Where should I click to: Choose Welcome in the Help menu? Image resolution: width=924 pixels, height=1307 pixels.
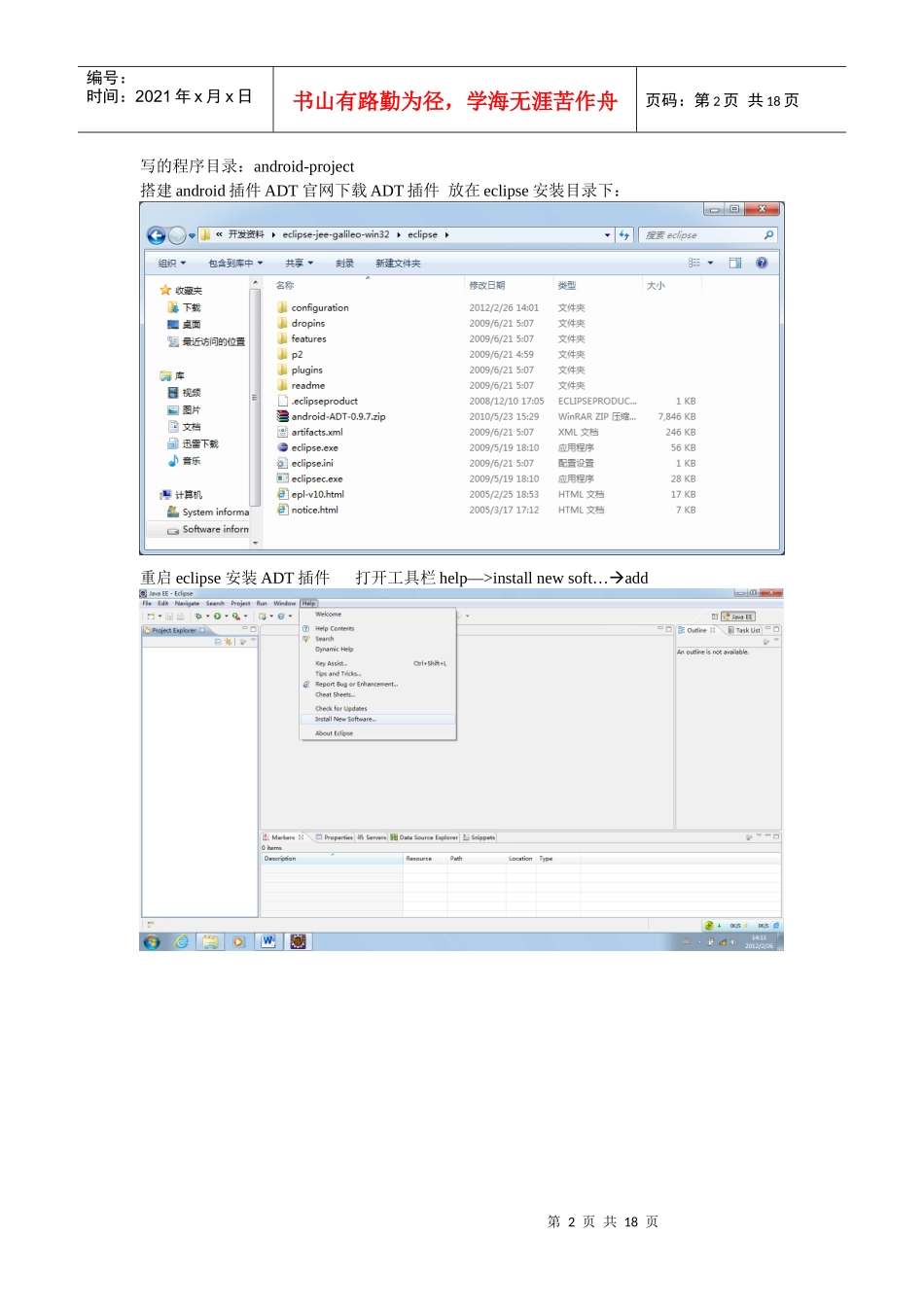click(328, 614)
